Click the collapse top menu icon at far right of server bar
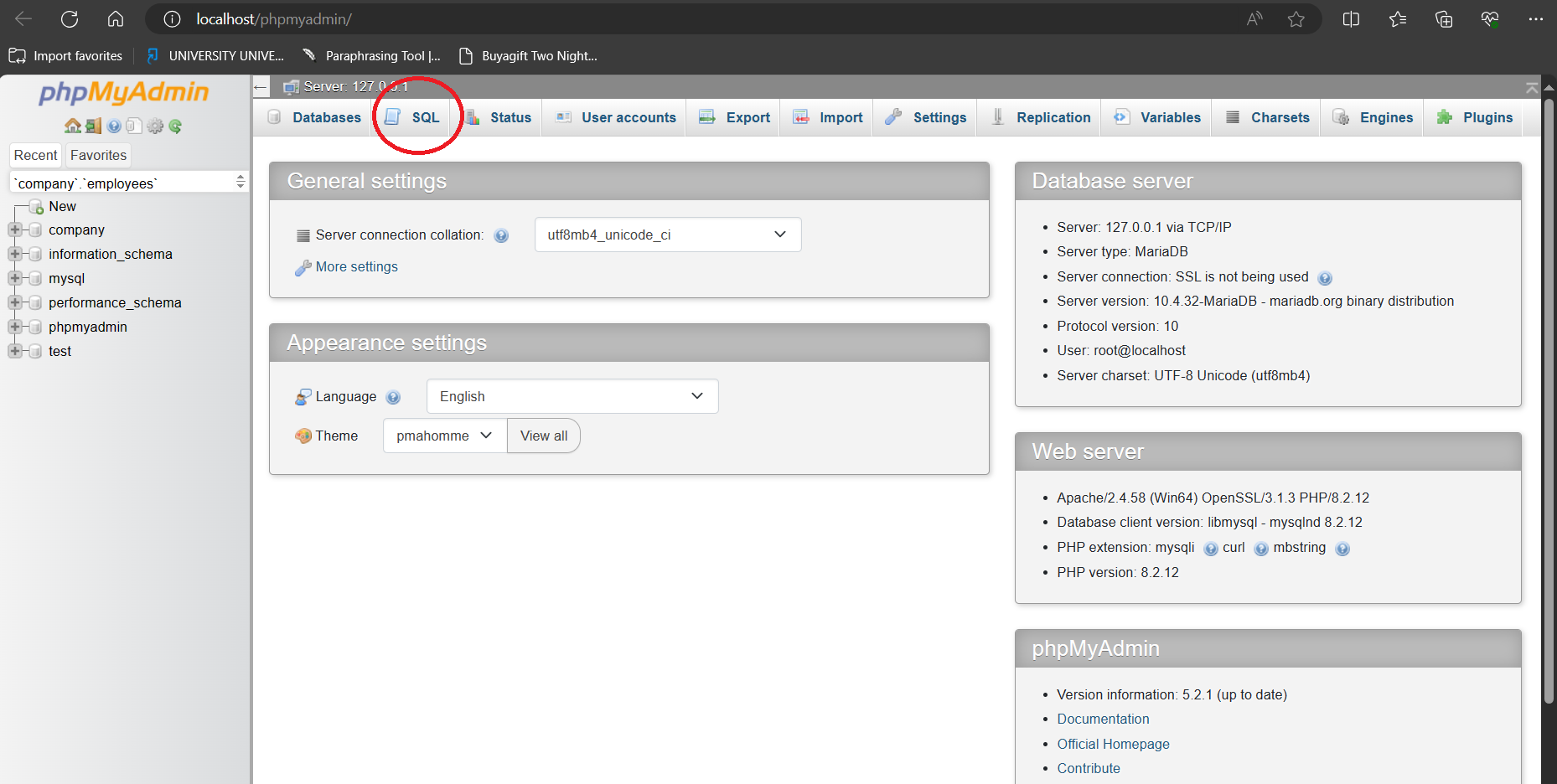Screen dimensions: 1557x784 point(1532,87)
